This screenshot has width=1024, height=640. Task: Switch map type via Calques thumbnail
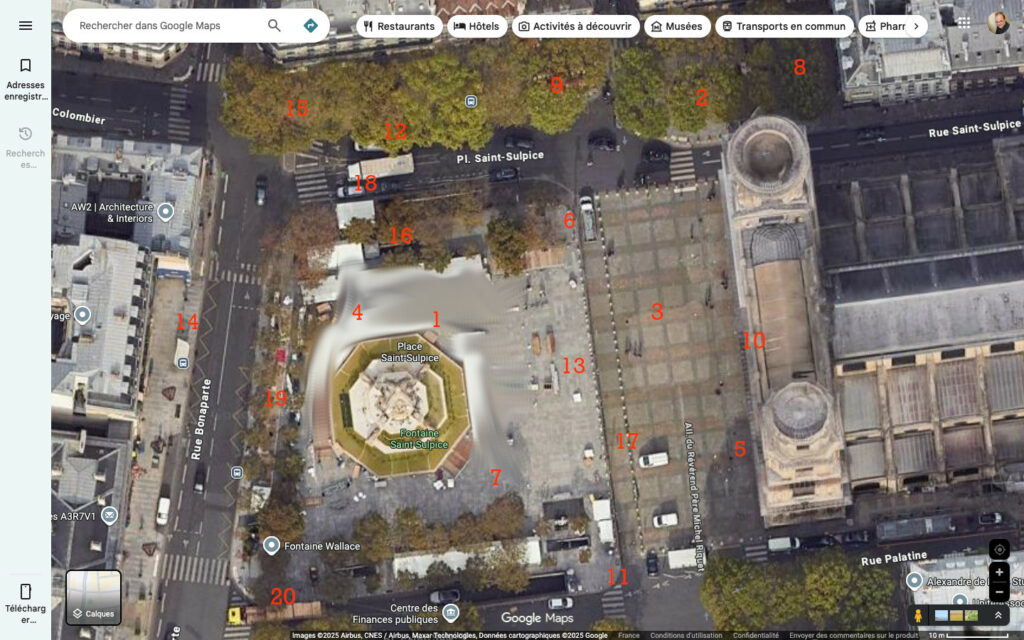coord(93,597)
